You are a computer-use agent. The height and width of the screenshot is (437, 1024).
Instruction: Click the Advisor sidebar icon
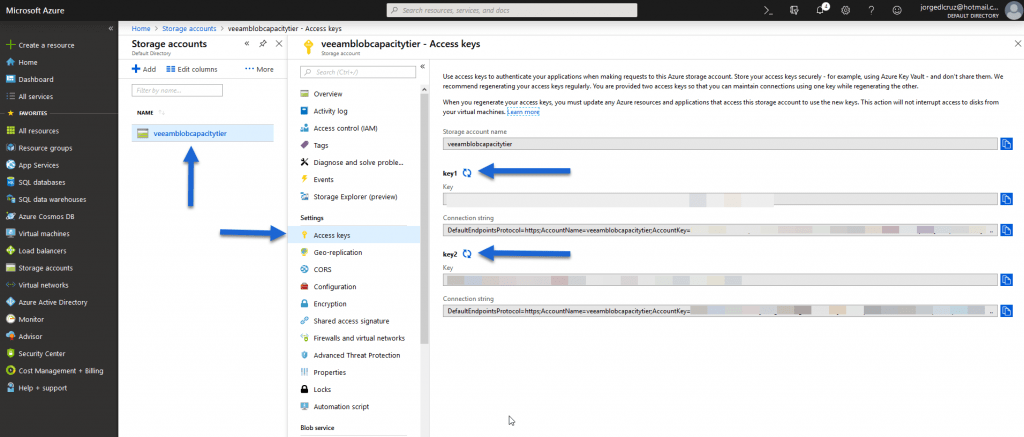(x=10, y=336)
